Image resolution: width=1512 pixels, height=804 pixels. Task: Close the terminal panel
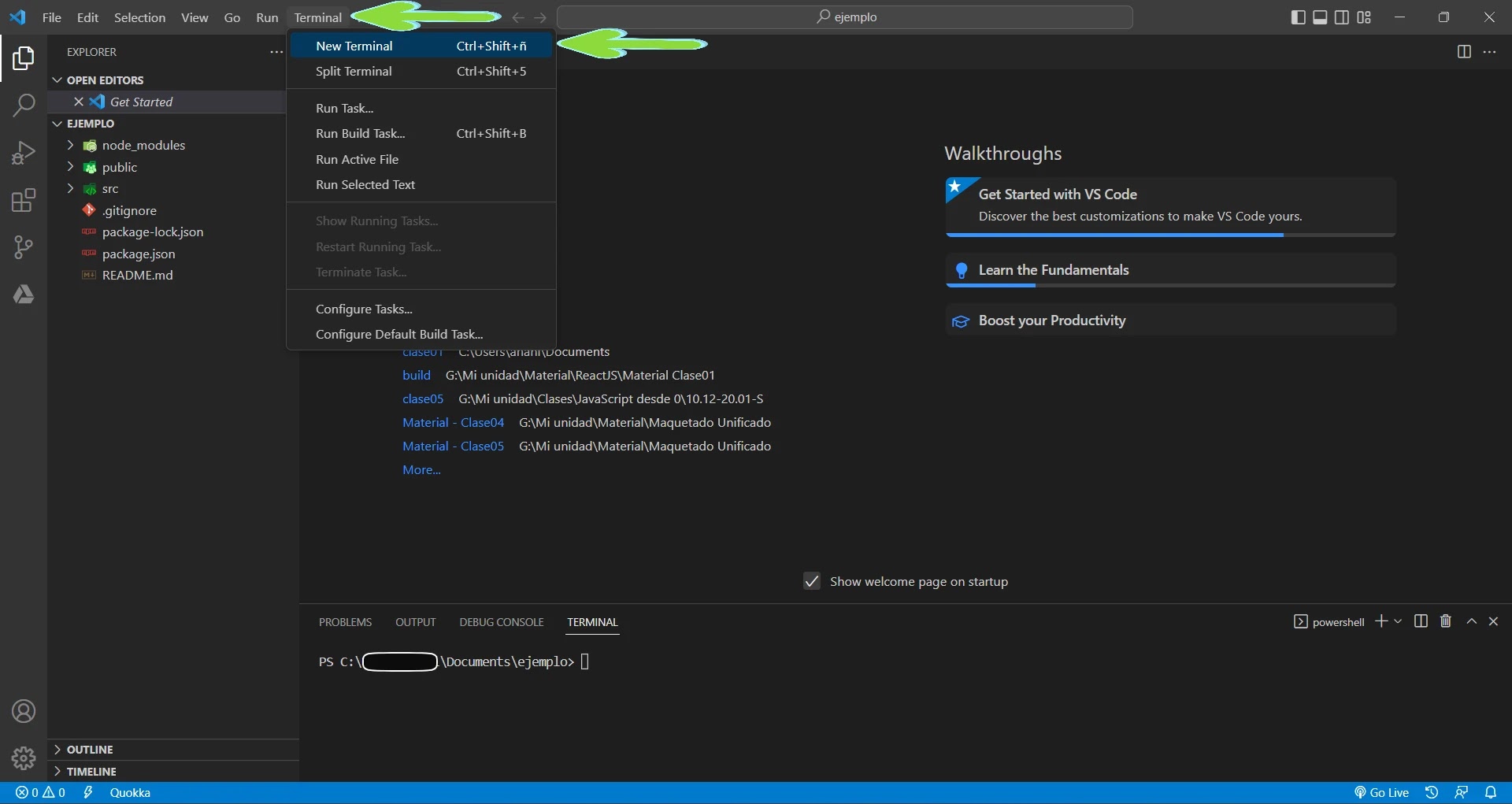click(x=1493, y=621)
